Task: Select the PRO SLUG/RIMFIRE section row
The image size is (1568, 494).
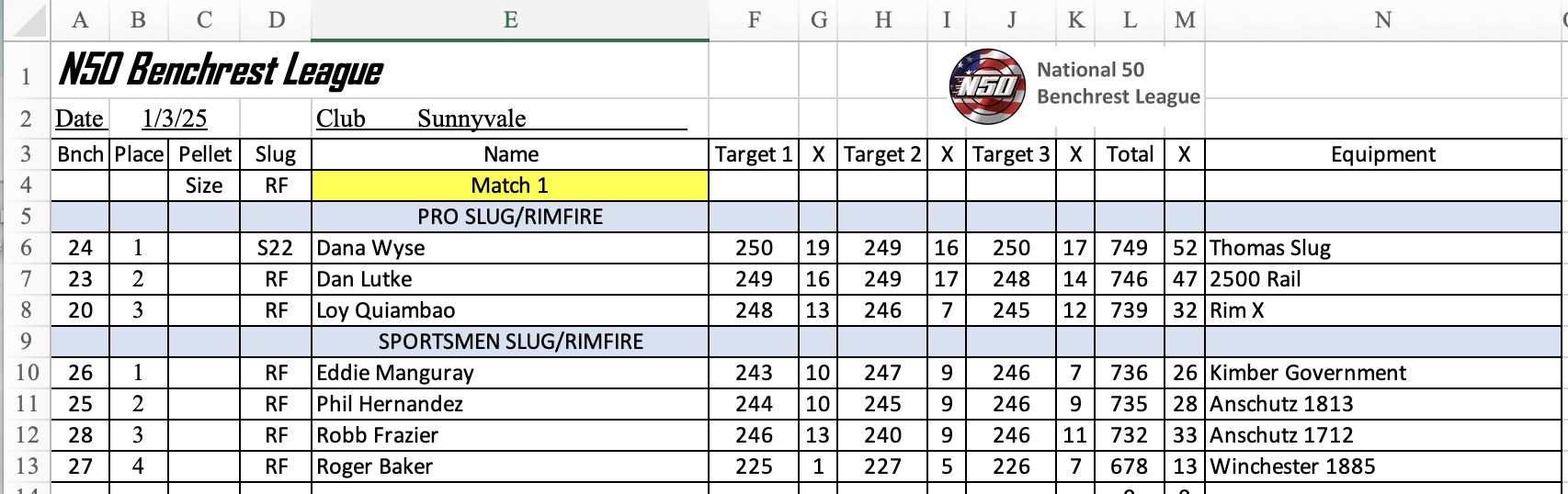Action: [x=806, y=217]
